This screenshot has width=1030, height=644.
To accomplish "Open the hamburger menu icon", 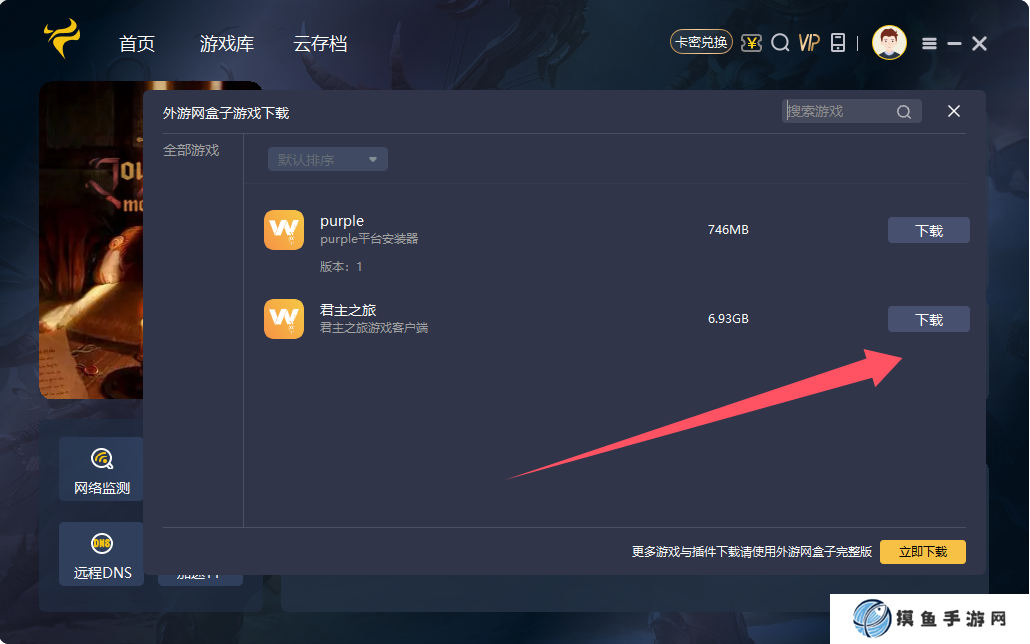I will [x=929, y=43].
